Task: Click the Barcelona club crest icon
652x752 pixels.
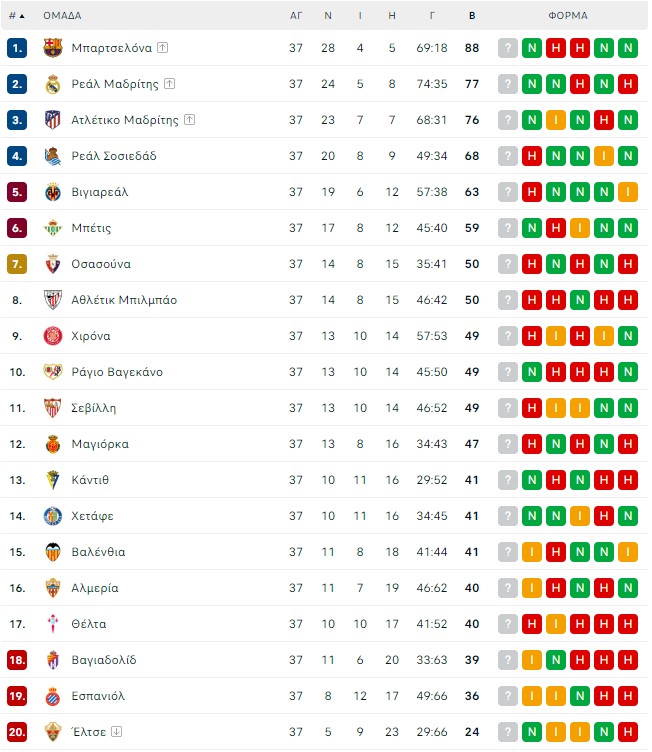Action: click(53, 48)
